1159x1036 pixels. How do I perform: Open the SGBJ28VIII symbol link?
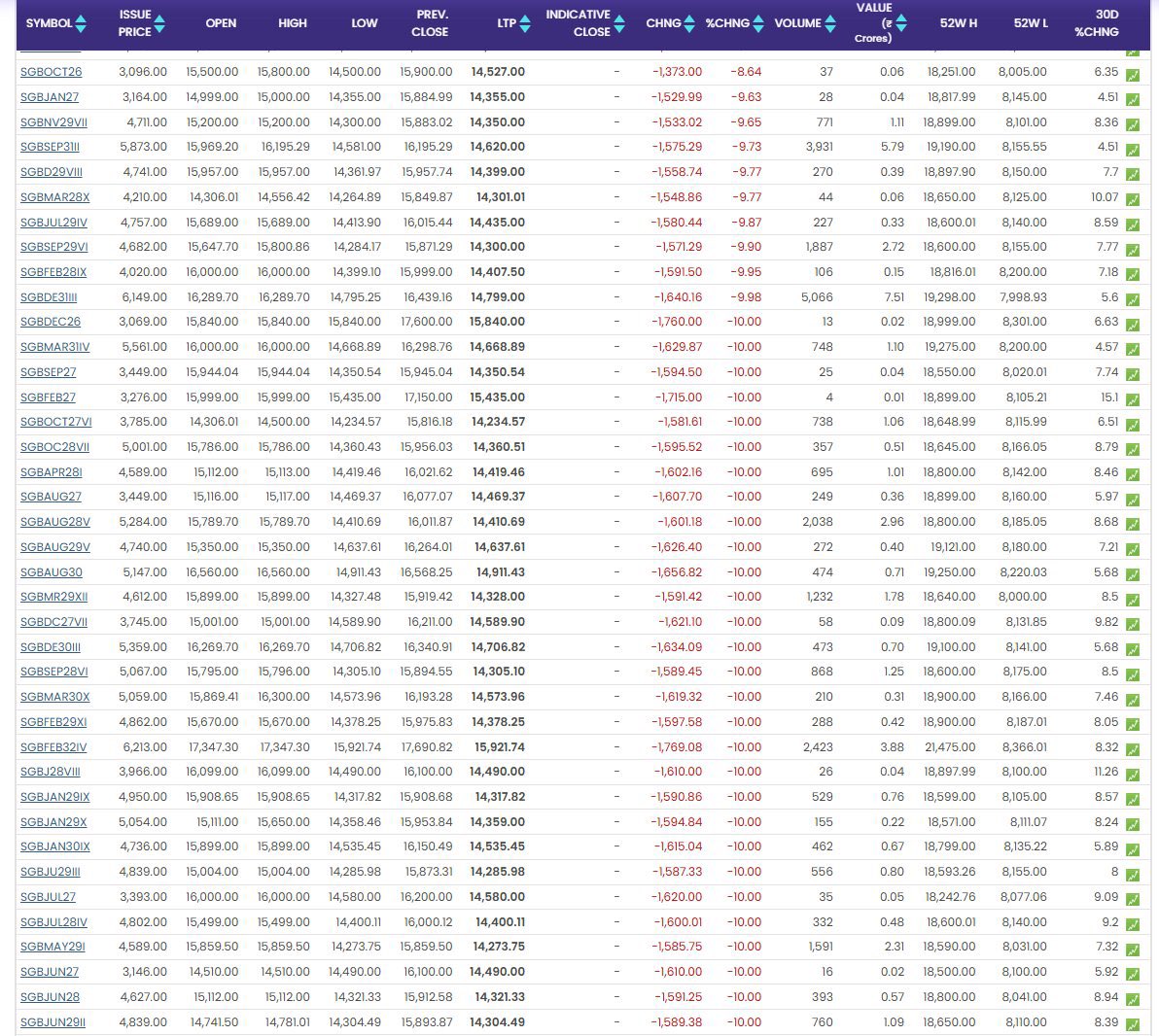pyautogui.click(x=51, y=772)
